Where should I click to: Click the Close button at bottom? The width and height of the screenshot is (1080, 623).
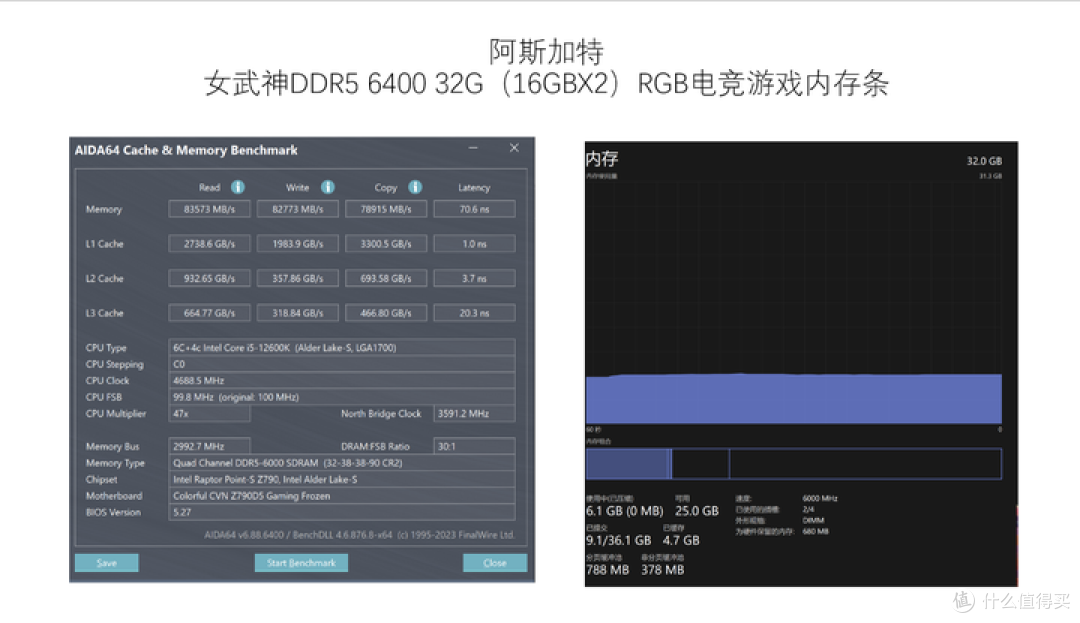495,563
